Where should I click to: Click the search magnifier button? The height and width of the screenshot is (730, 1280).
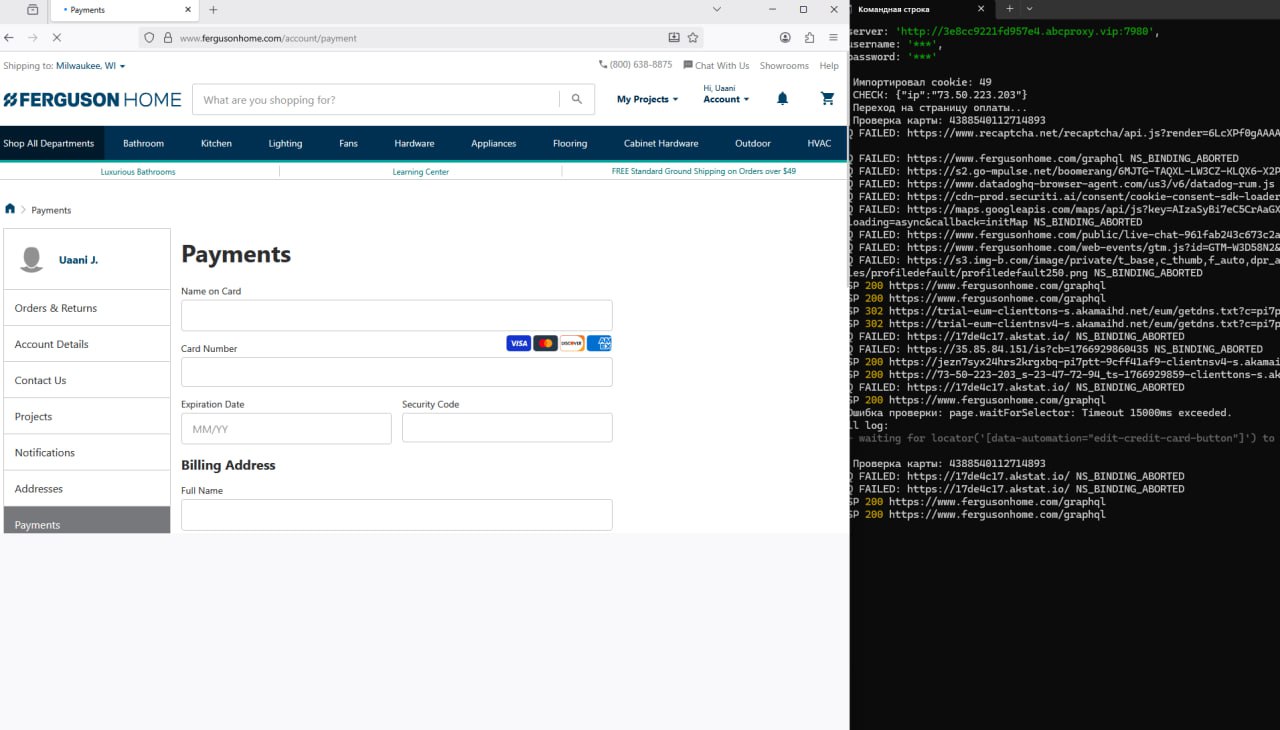[x=577, y=100]
